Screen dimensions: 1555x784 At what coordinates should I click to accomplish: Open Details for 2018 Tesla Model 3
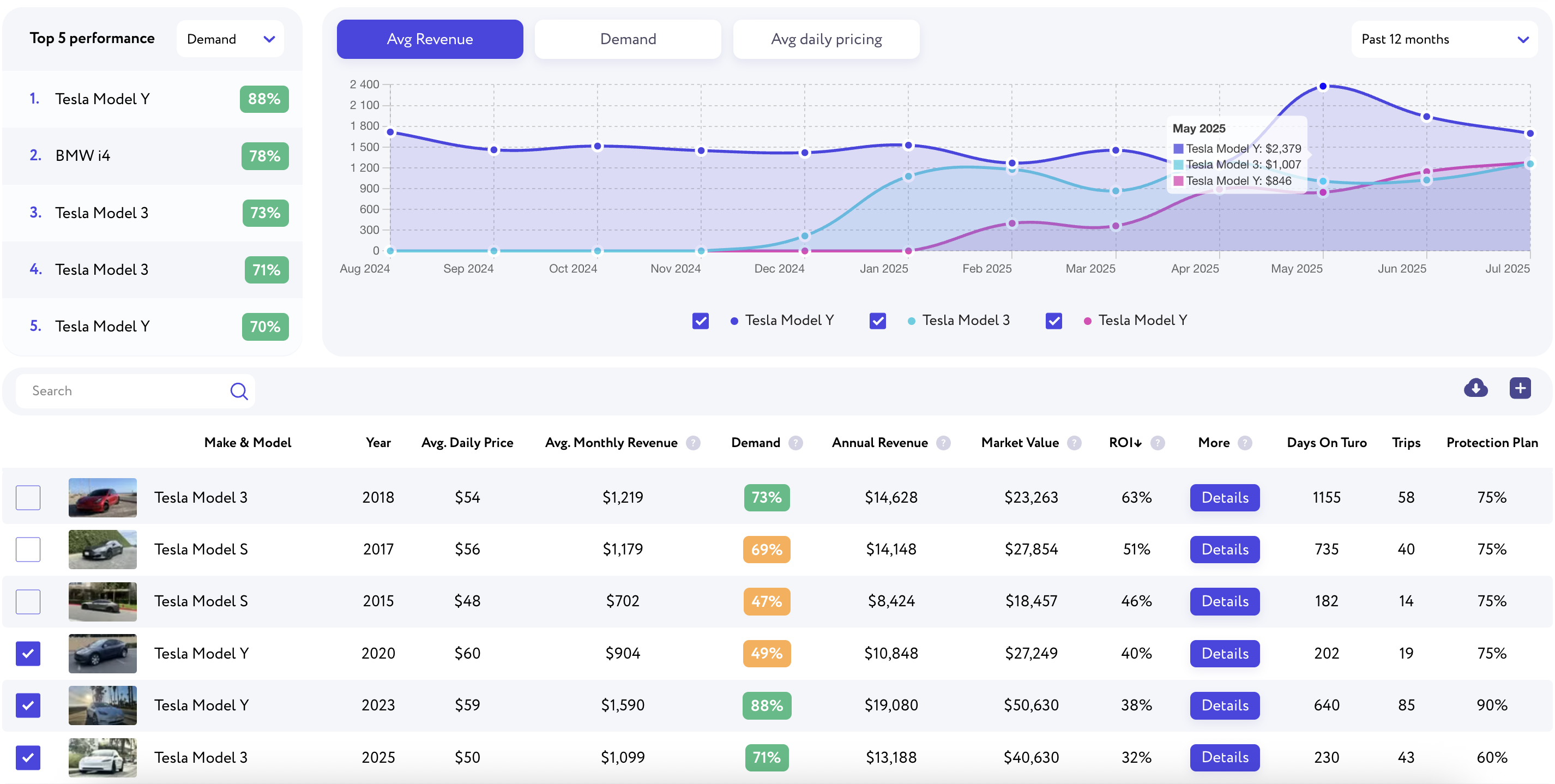[1225, 498]
